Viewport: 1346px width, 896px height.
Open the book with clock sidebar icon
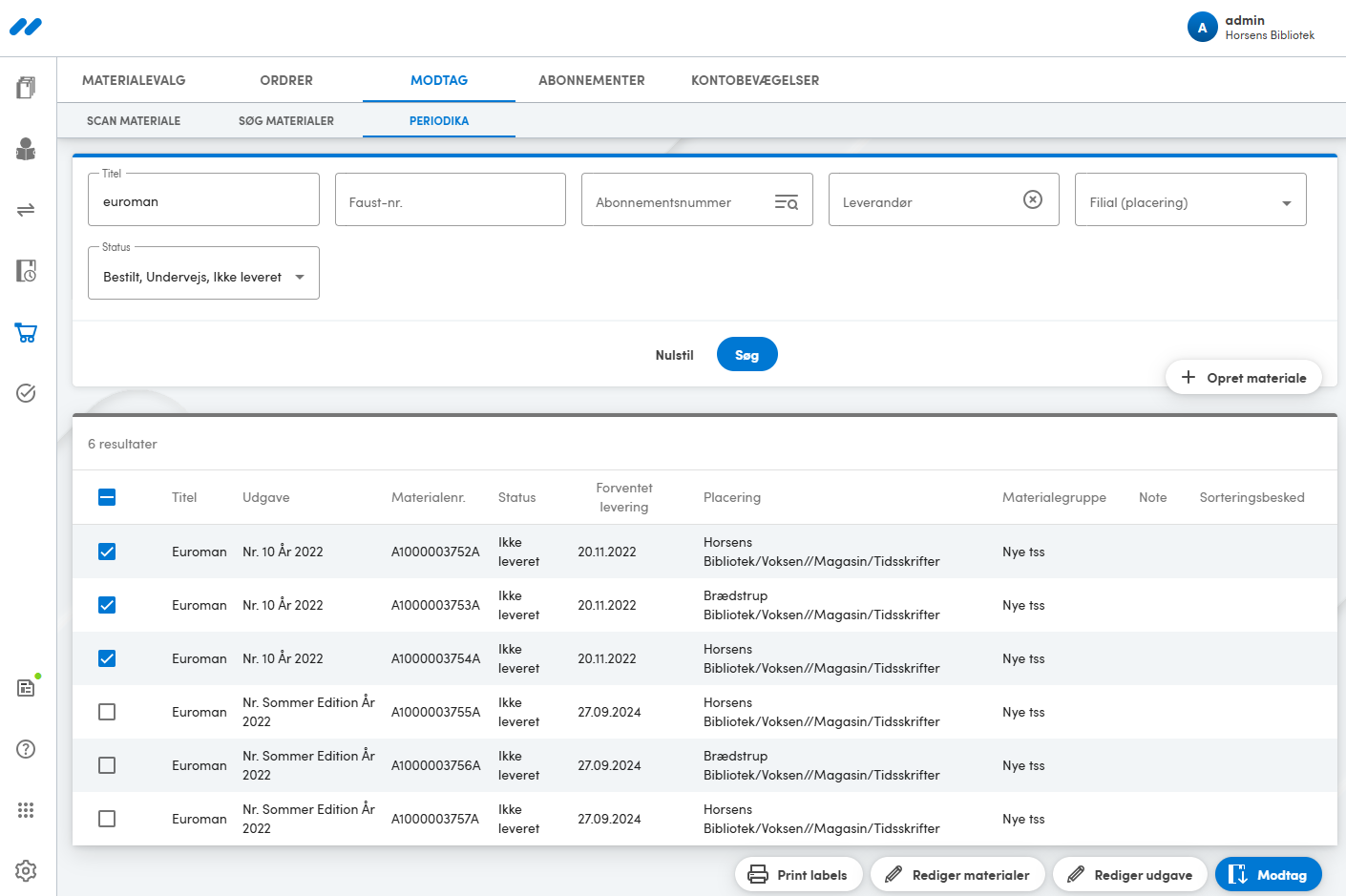click(x=26, y=271)
